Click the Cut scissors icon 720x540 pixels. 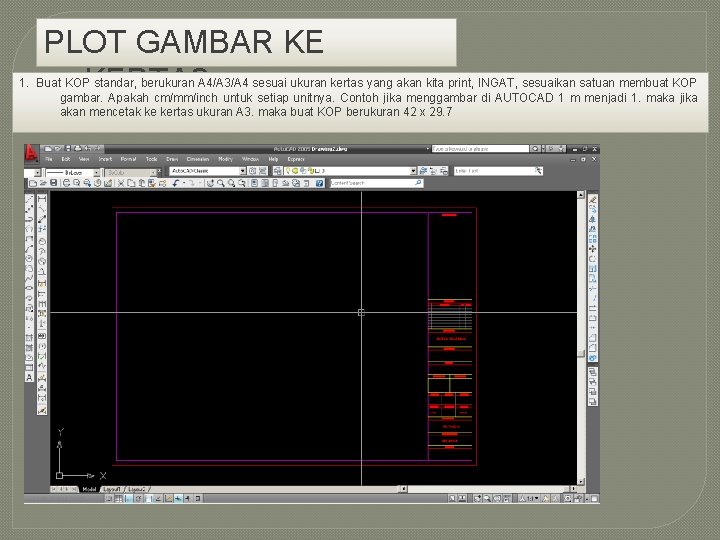(x=120, y=183)
